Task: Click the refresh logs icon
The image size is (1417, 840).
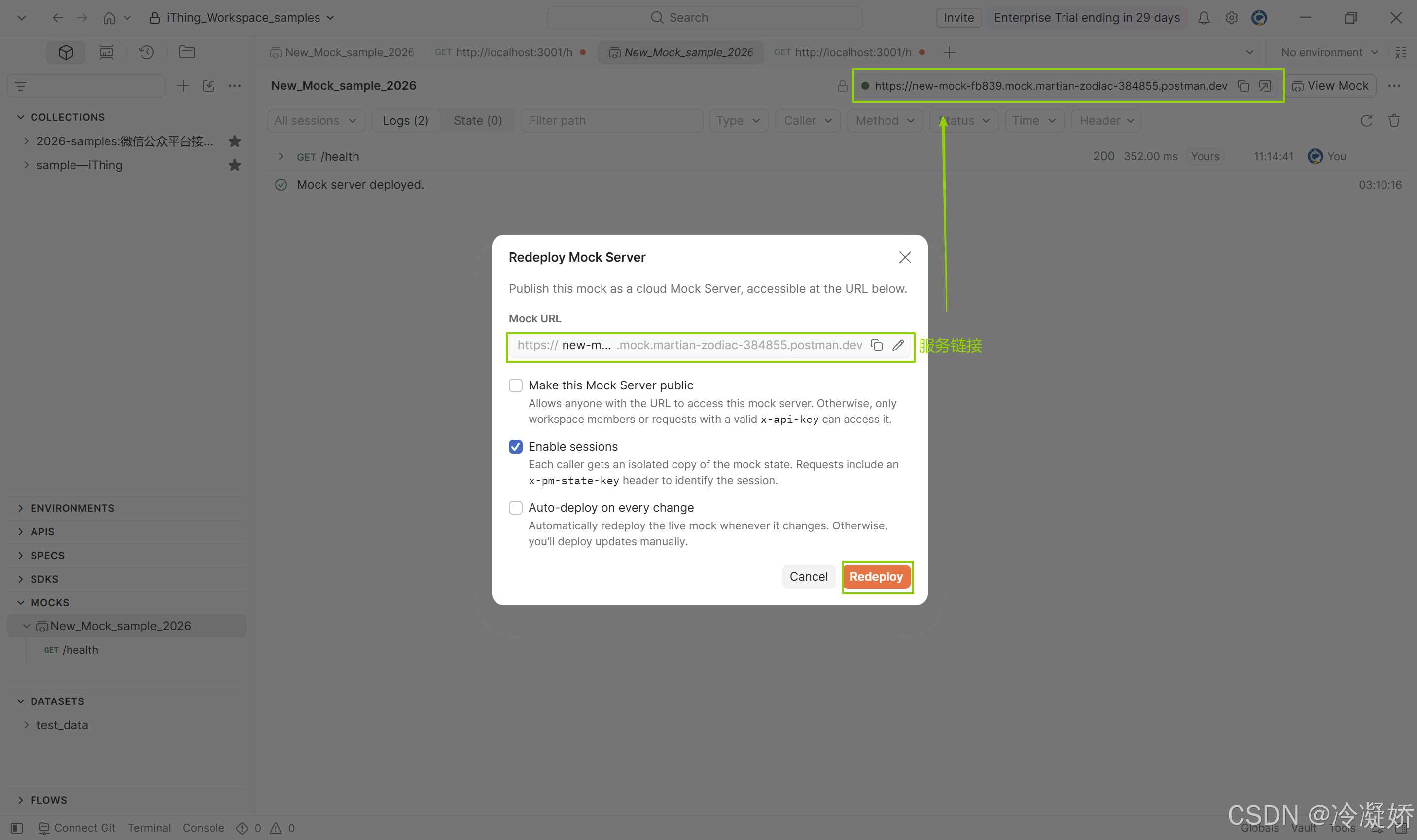Action: click(x=1366, y=121)
